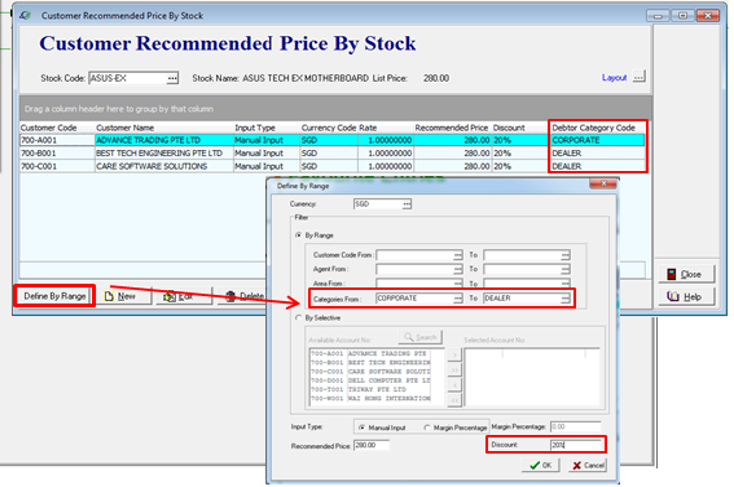Select row CARE SOFTWARE SOLUTIONS
Screen dimensions: 734x487
click(332, 166)
